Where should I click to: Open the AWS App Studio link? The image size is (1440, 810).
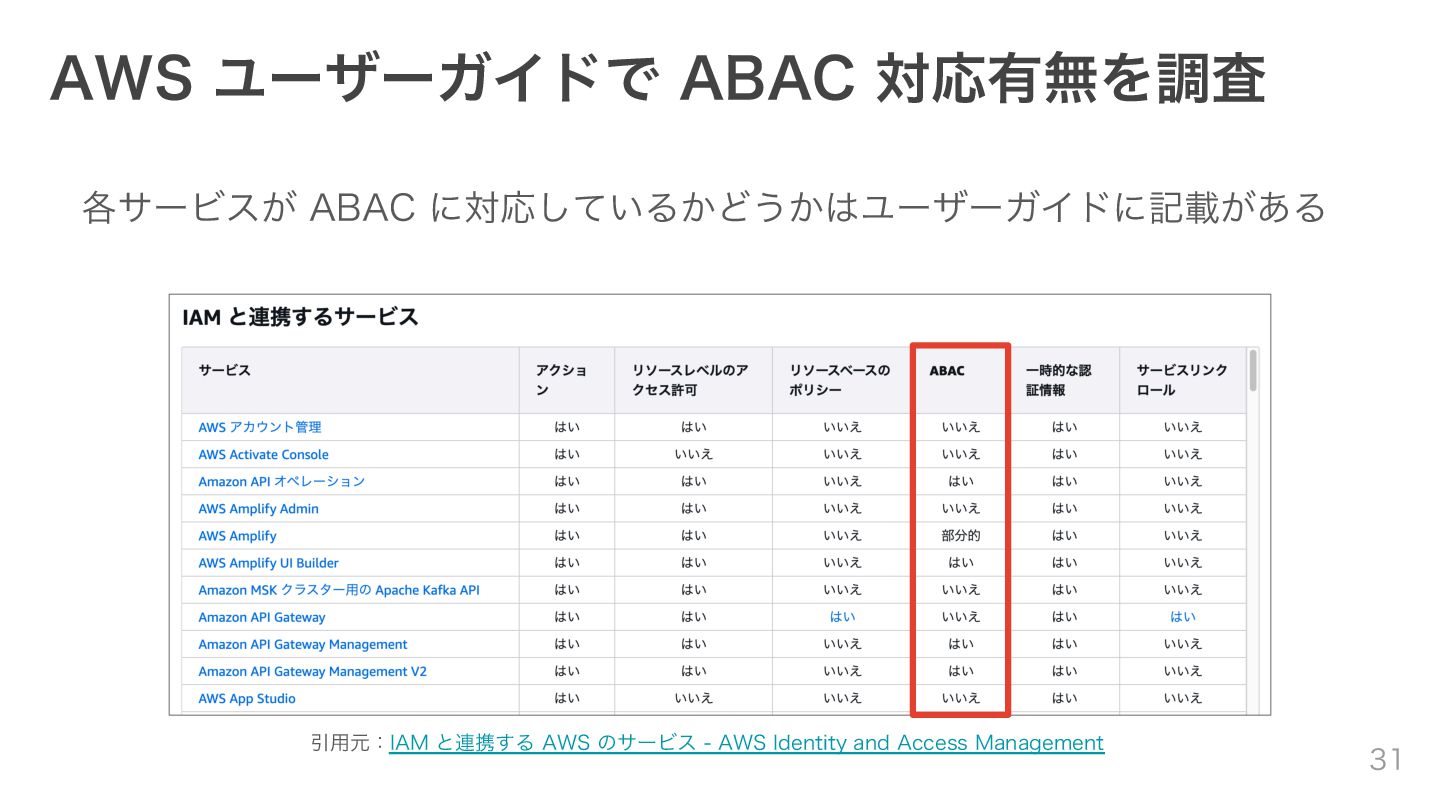point(247,698)
